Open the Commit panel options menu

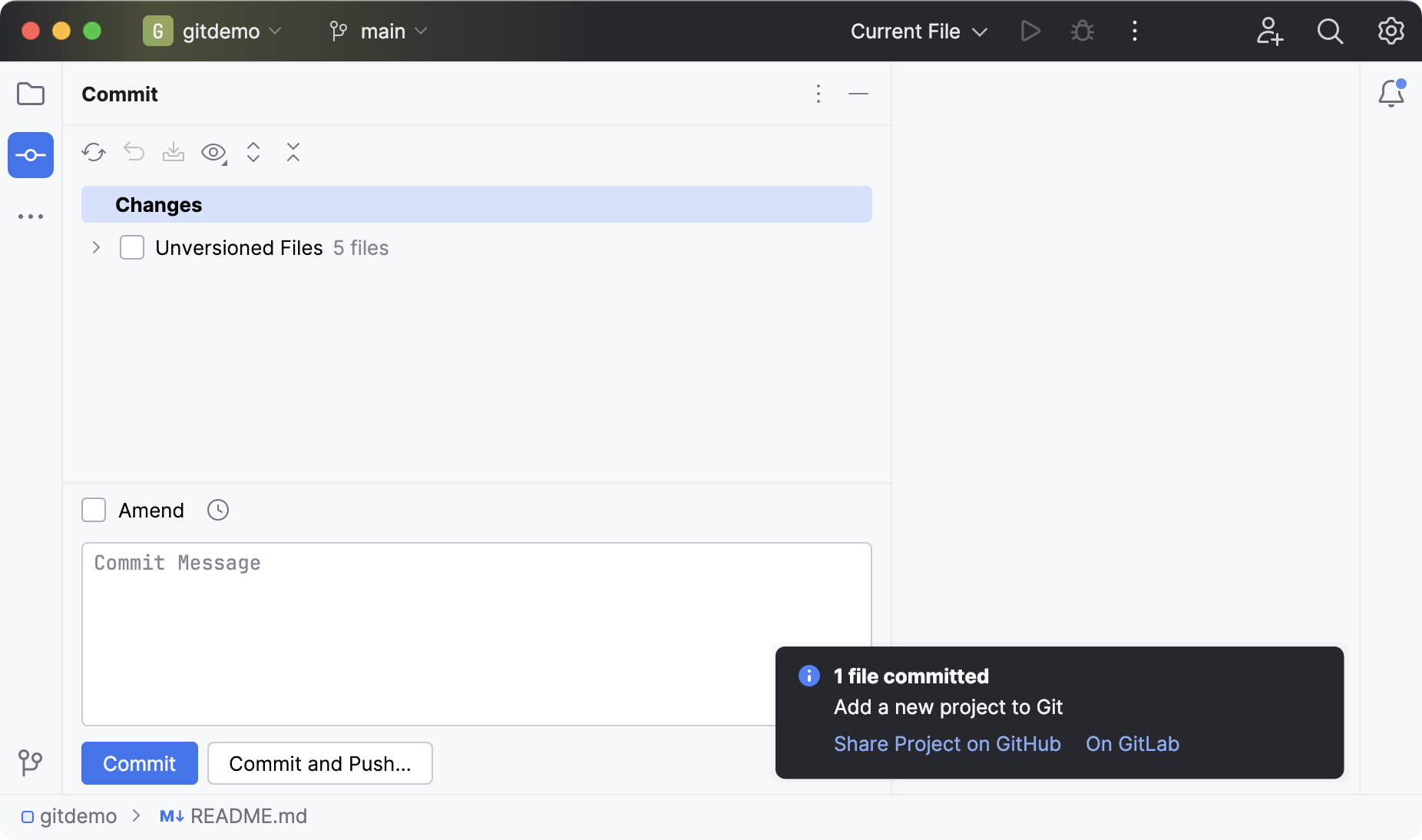point(818,94)
